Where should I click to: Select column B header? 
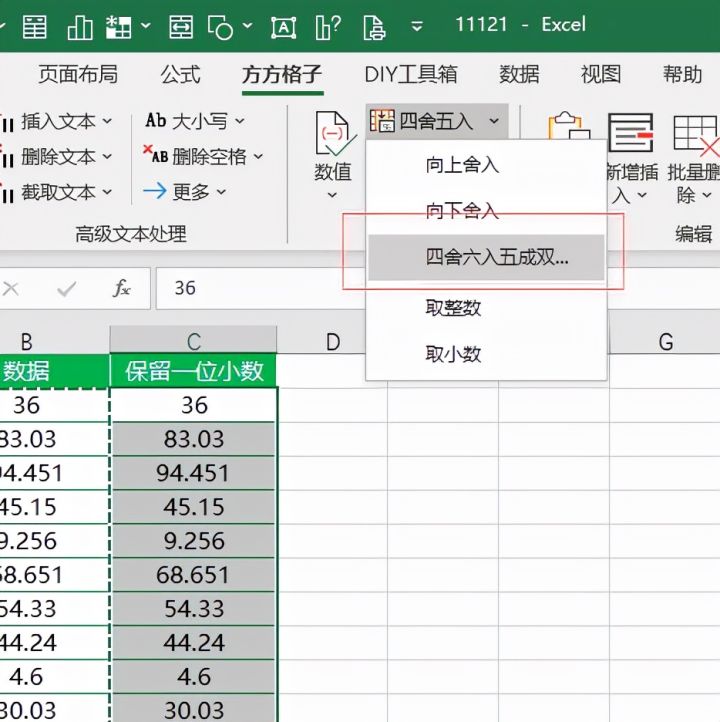point(54,340)
